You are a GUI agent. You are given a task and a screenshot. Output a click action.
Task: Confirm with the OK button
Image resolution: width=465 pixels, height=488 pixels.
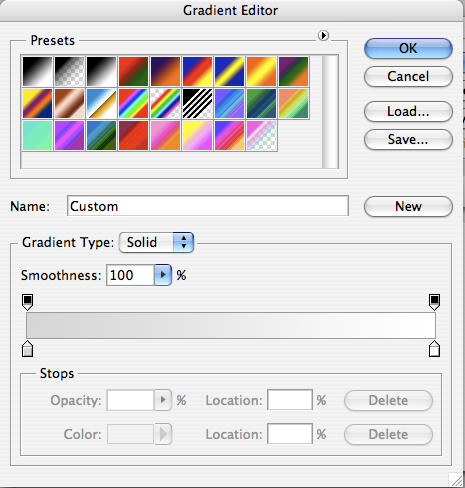click(x=408, y=48)
